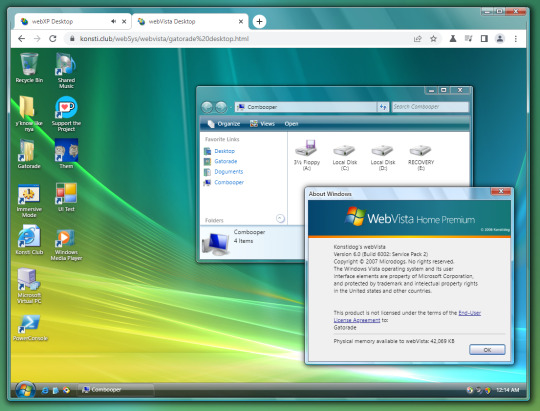This screenshot has height=411, width=540.
Task: Toggle the browser side panel
Action: pos(484,39)
